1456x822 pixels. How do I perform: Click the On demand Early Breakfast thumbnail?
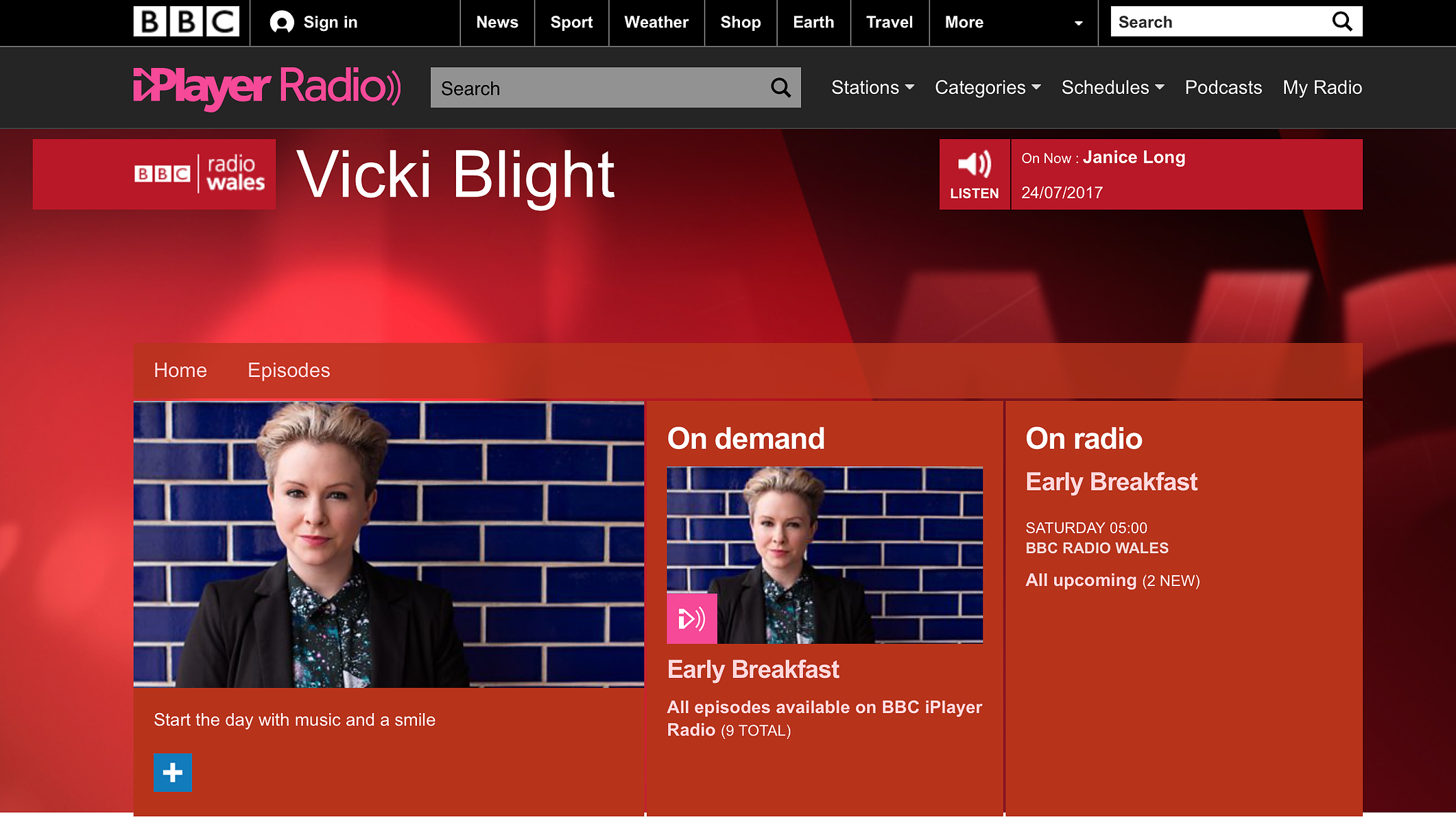point(824,555)
